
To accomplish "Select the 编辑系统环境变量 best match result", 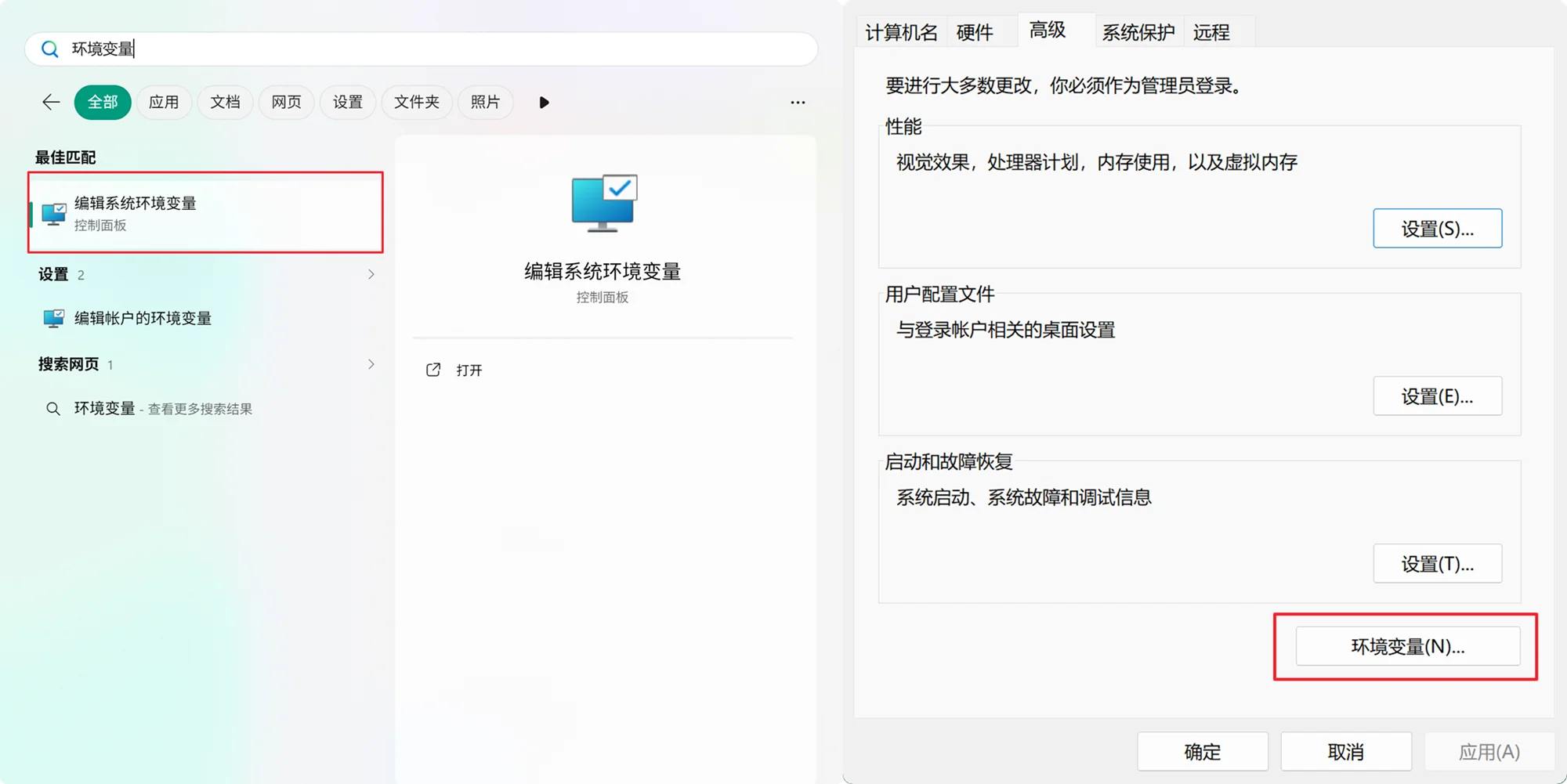I will tap(205, 213).
